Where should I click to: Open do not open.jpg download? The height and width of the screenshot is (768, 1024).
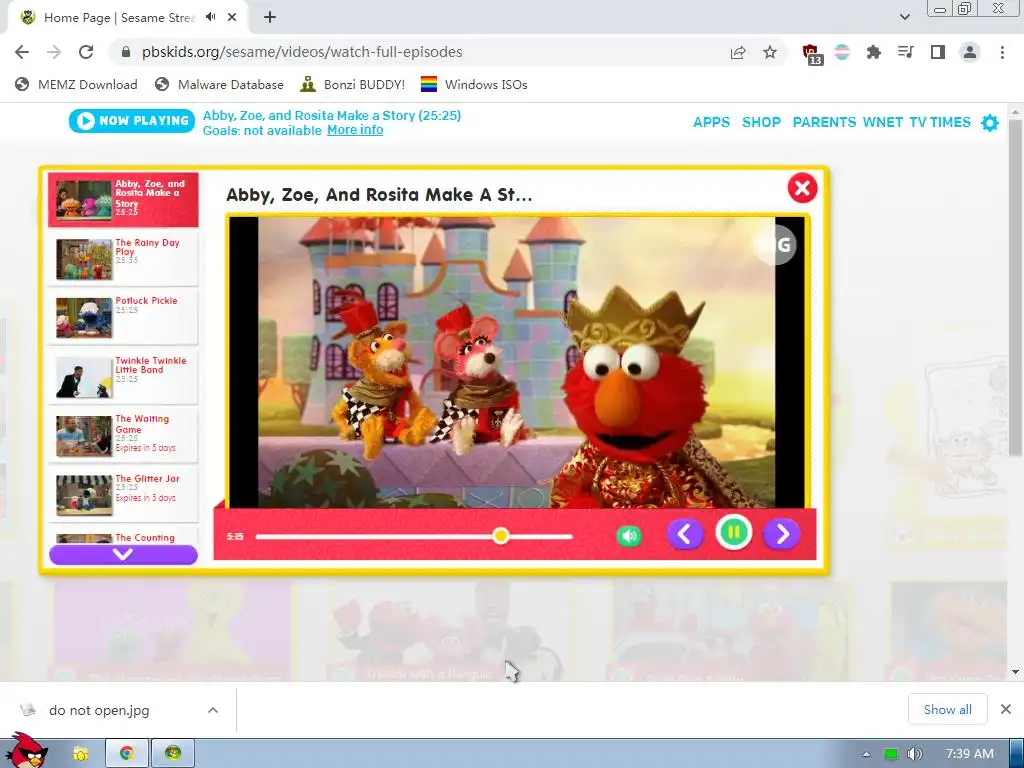click(99, 710)
